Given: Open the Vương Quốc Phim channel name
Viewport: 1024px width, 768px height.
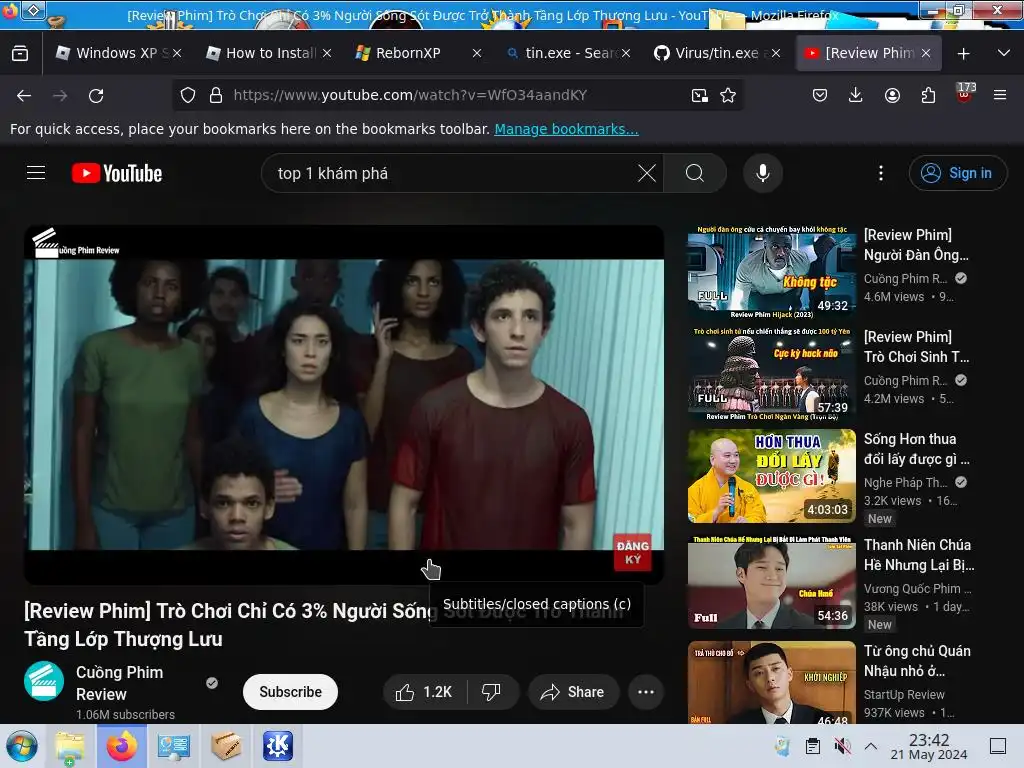Looking at the screenshot, I should click(917, 588).
